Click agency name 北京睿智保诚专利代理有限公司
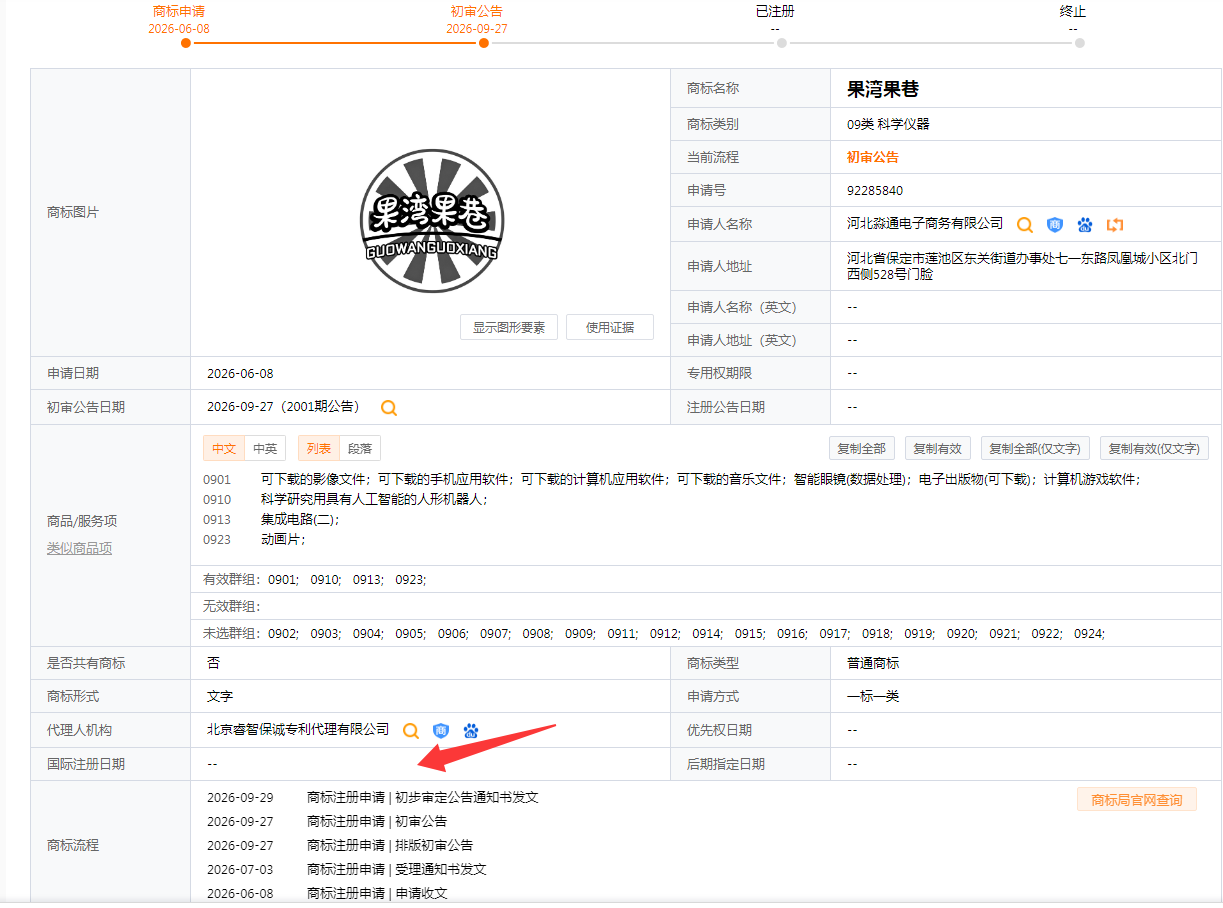This screenshot has height=908, width=1223. click(x=298, y=730)
